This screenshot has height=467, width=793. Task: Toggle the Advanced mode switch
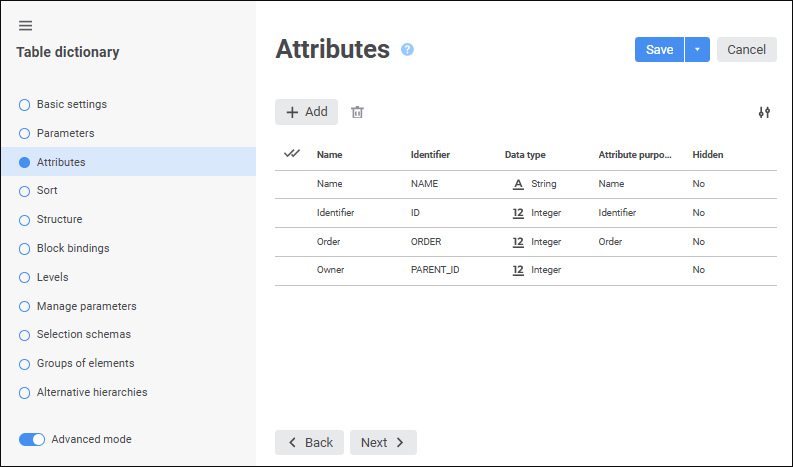click(32, 439)
